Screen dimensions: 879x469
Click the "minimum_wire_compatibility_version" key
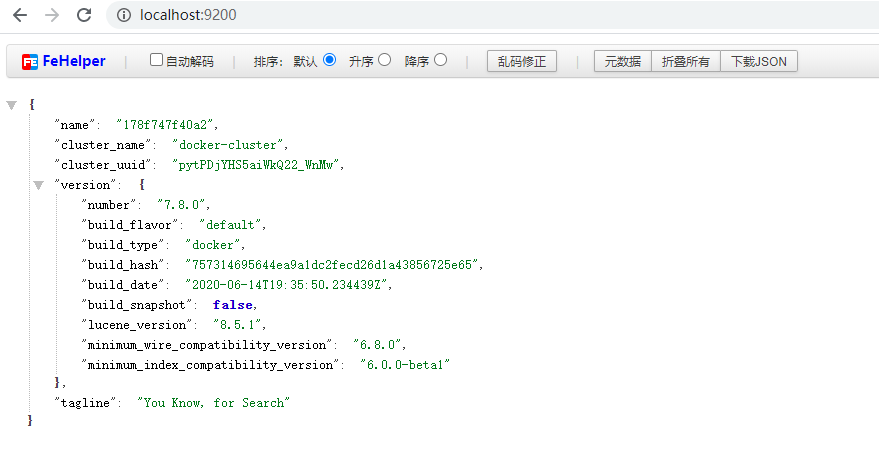pyautogui.click(x=206, y=345)
